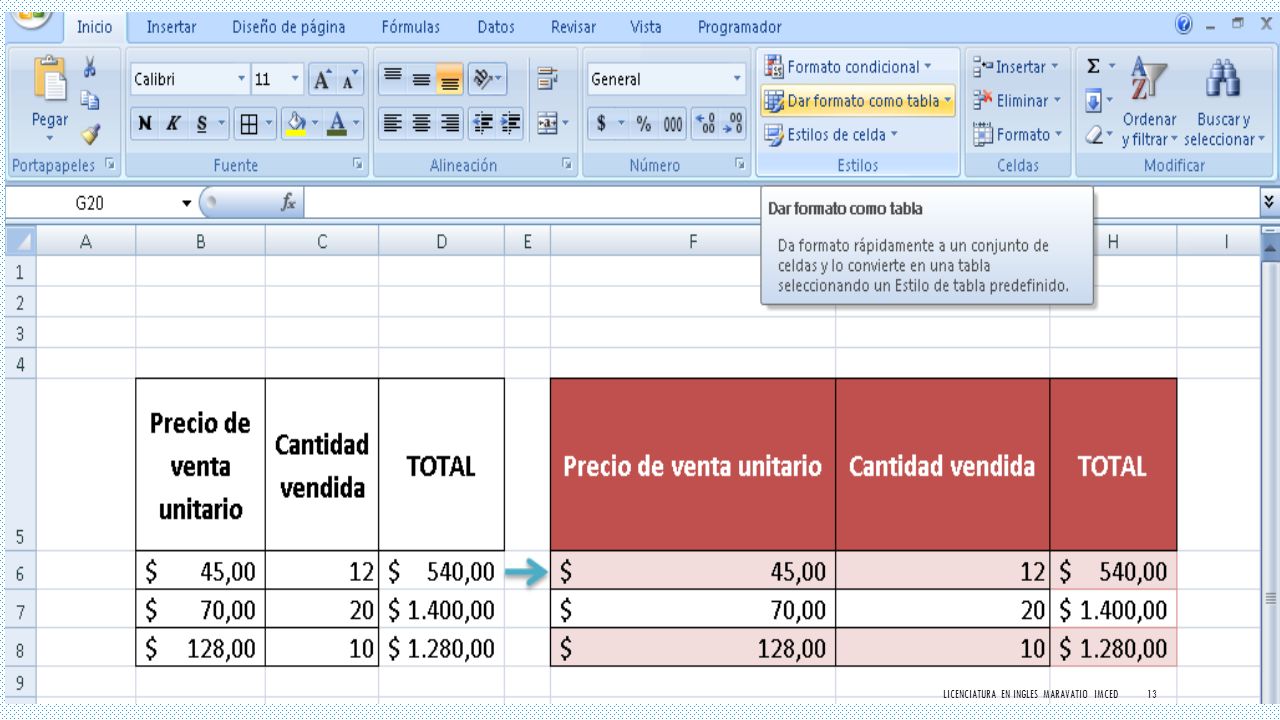Click row header 6
The width and height of the screenshot is (1280, 720).
(20, 573)
